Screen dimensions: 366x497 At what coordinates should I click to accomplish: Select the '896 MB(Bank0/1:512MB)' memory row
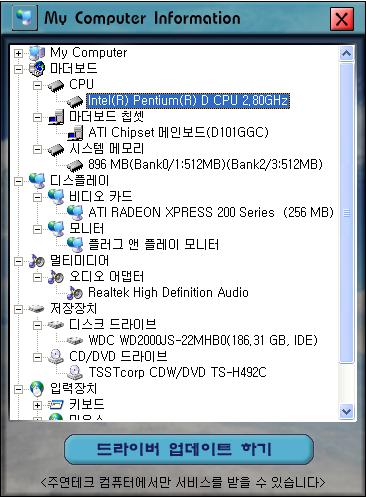[205, 165]
